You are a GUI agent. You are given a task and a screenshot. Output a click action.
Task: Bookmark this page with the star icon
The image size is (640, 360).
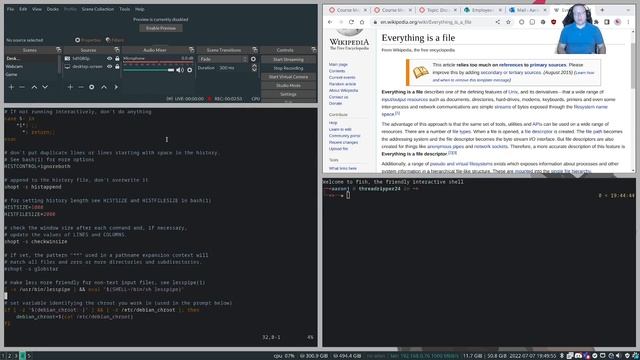pos(508,22)
